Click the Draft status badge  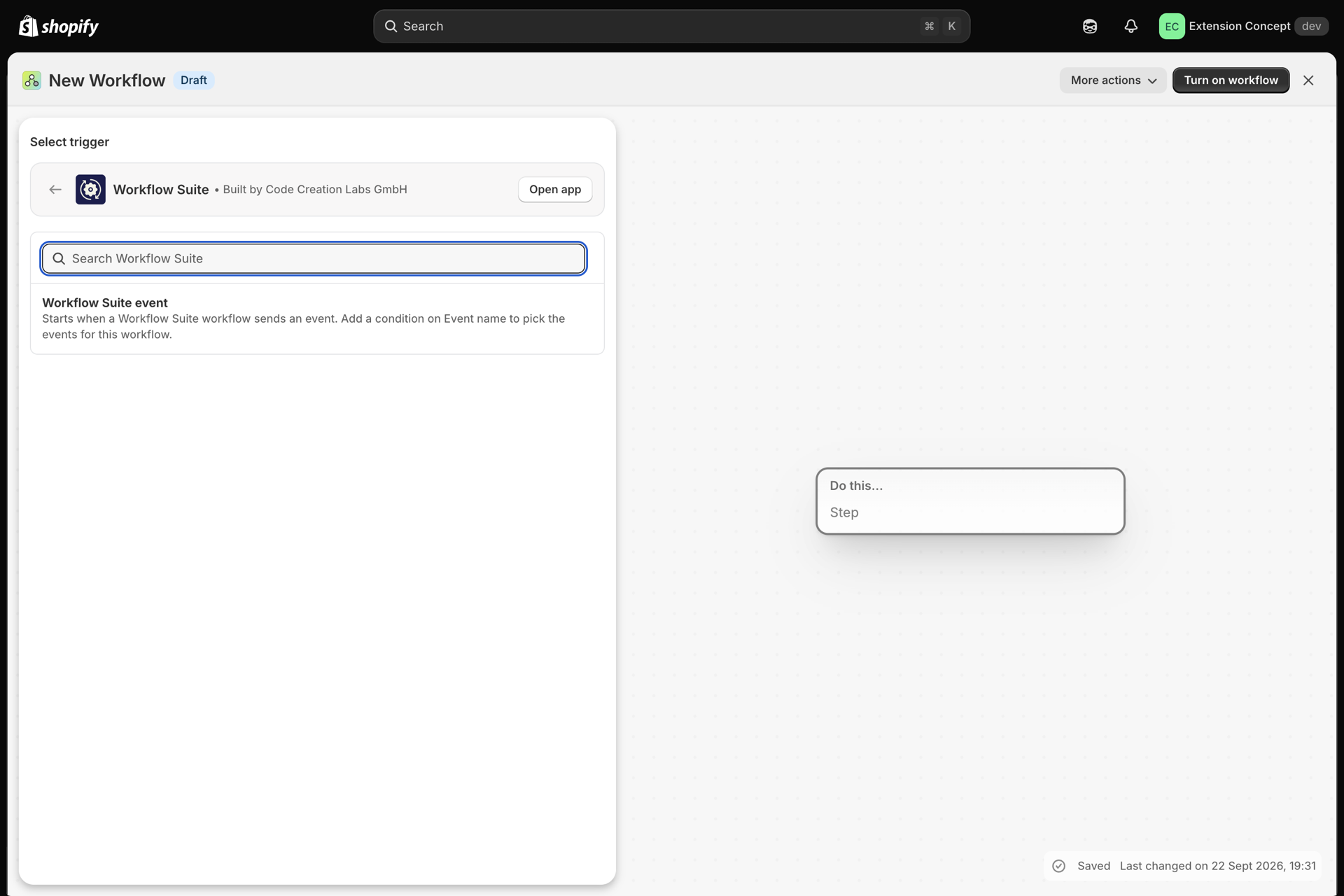click(194, 80)
